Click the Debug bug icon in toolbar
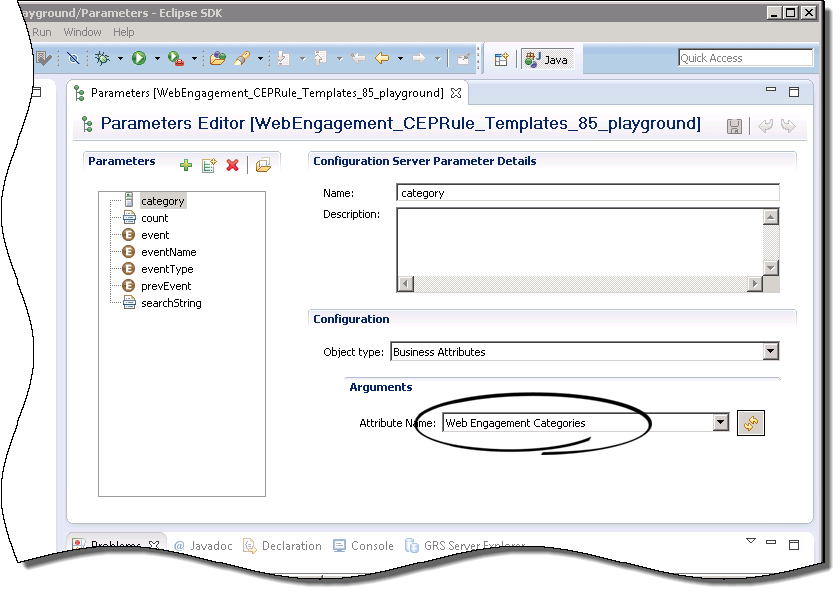The image size is (840, 595). pos(102,59)
